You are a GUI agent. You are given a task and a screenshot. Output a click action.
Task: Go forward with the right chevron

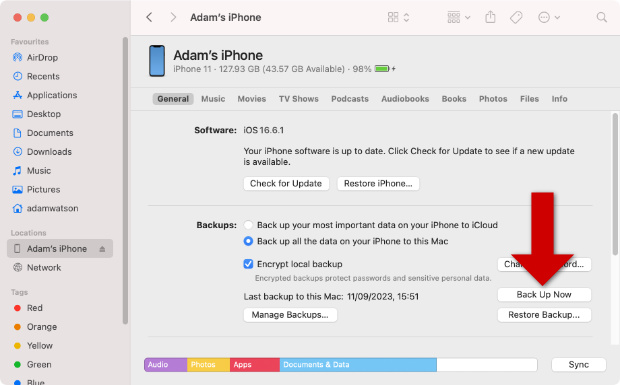(x=173, y=17)
